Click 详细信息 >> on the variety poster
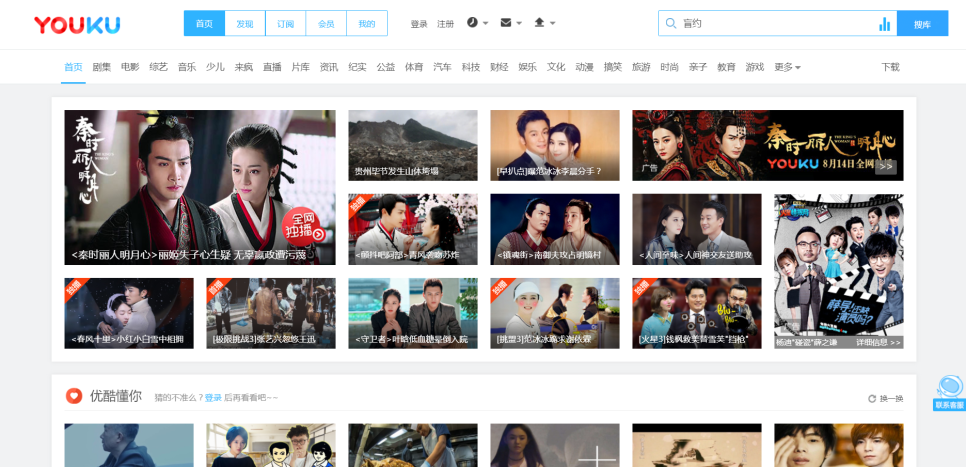Viewport: 966px width, 467px height. [x=879, y=342]
